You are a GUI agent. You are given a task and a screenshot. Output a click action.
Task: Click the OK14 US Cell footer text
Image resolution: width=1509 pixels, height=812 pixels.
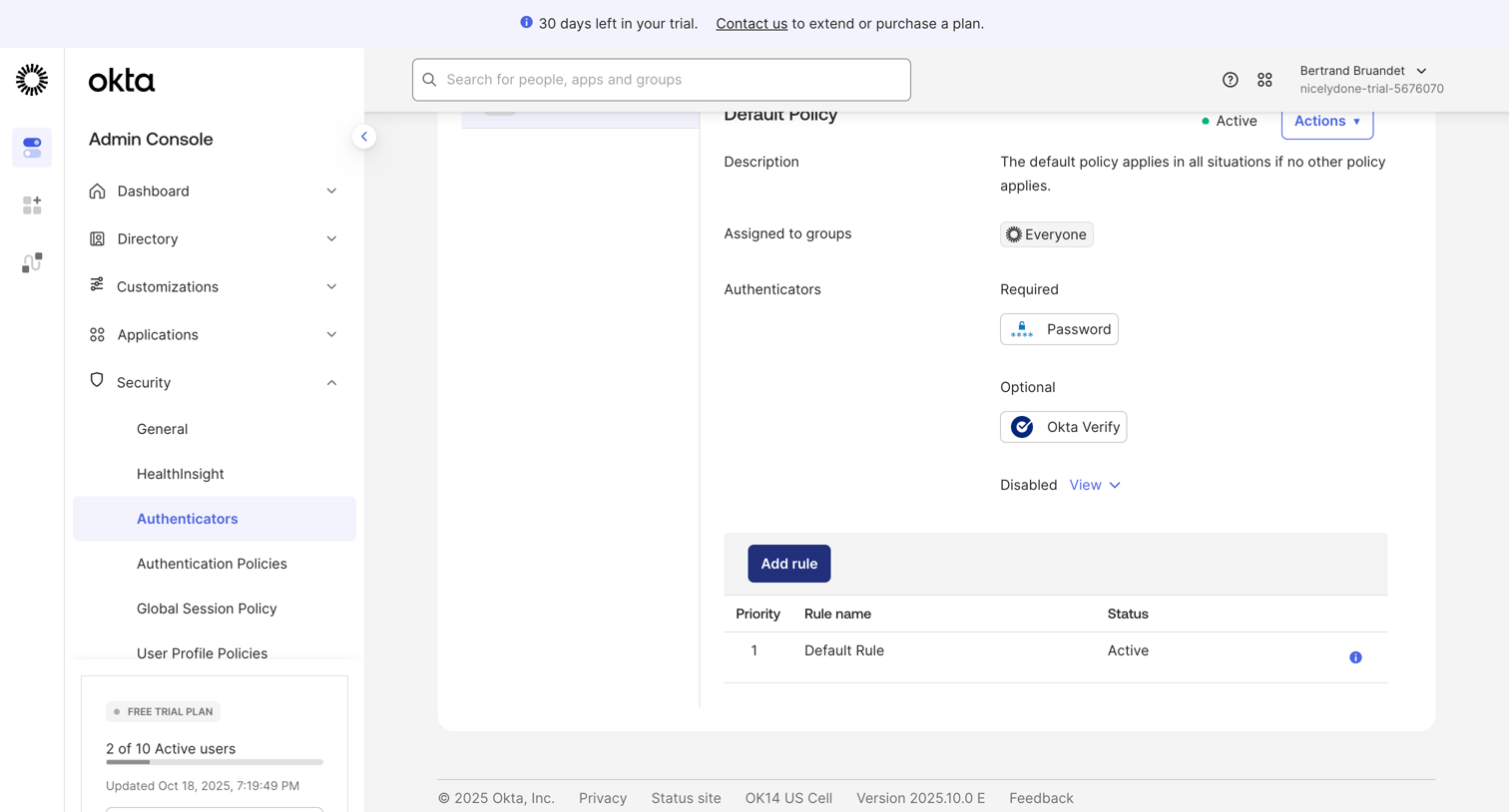(x=788, y=798)
